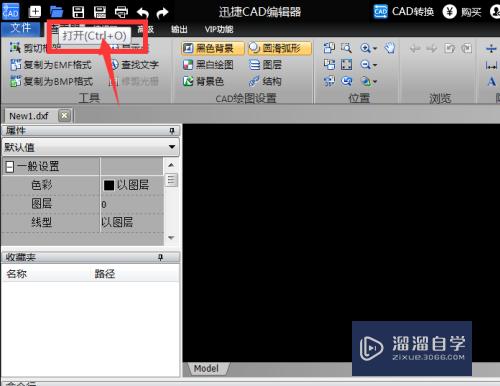Click the Print icon in quick toolbar
This screenshot has height=386, width=500.
pyautogui.click(x=121, y=12)
